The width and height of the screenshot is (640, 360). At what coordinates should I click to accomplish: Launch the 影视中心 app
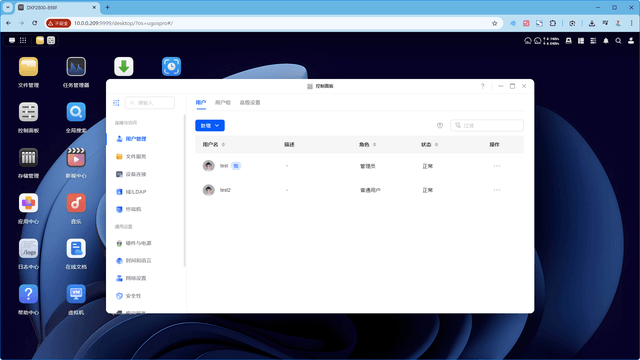[x=76, y=158]
